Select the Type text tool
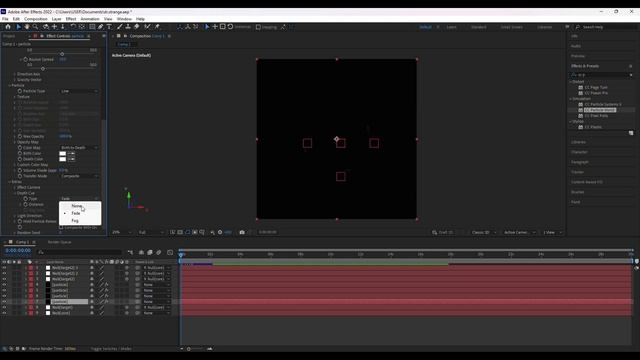This screenshot has width=640, height=360. tap(109, 27)
